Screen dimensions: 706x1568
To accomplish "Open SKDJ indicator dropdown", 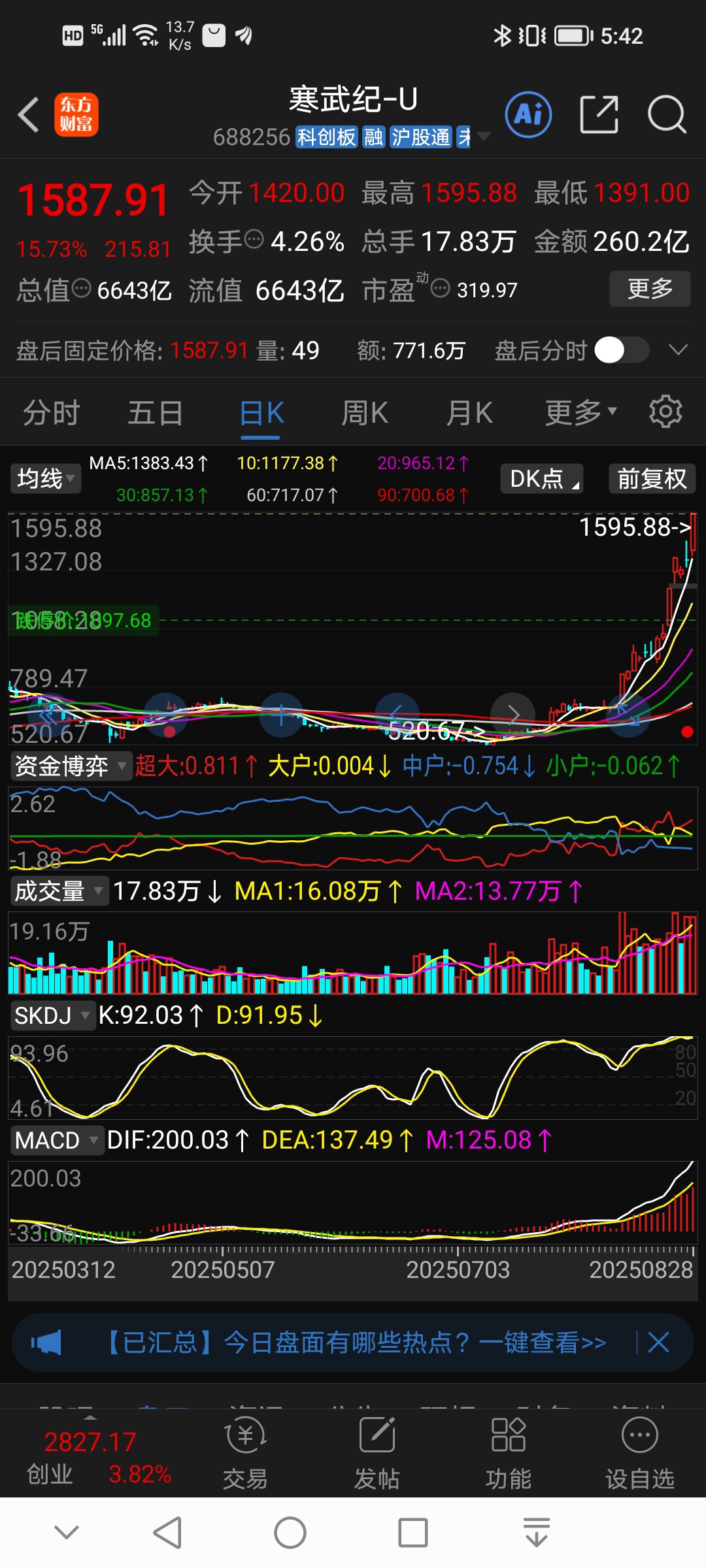I will click(52, 1015).
